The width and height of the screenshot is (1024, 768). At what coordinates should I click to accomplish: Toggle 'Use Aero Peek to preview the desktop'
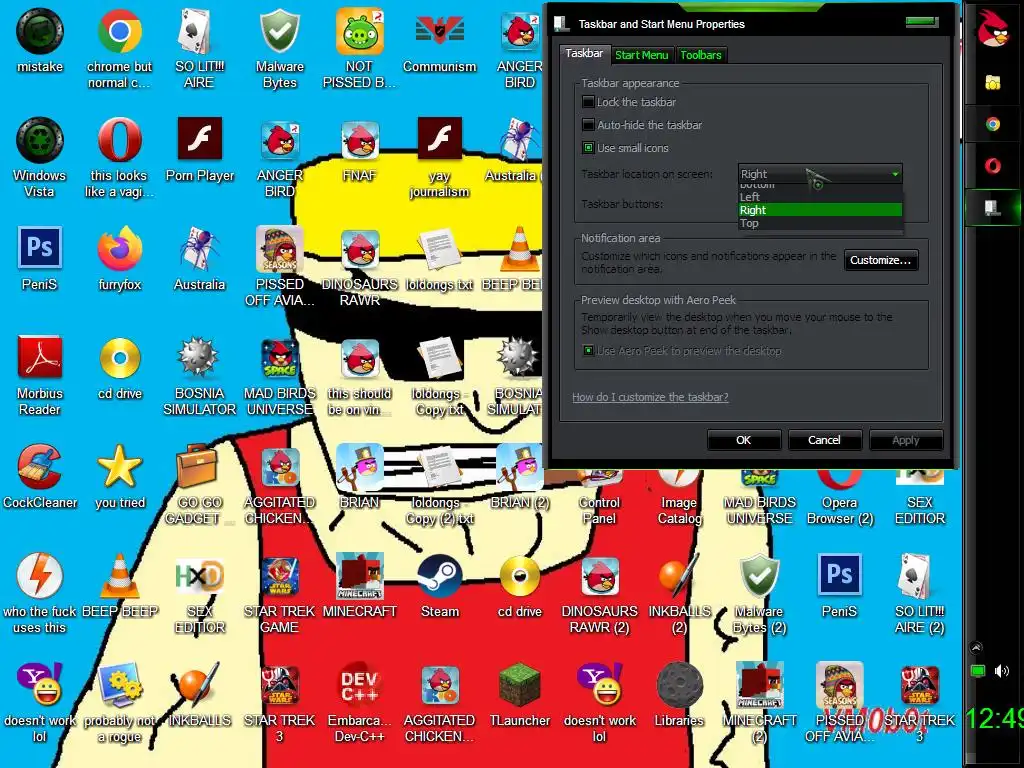coord(588,351)
